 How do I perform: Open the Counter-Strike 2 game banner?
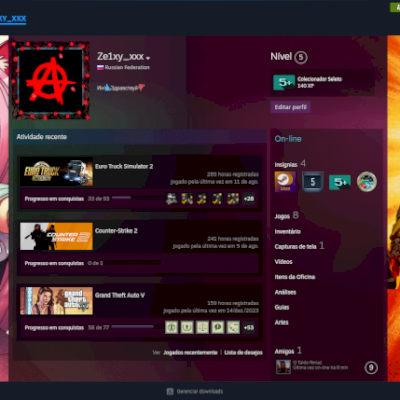click(56, 236)
